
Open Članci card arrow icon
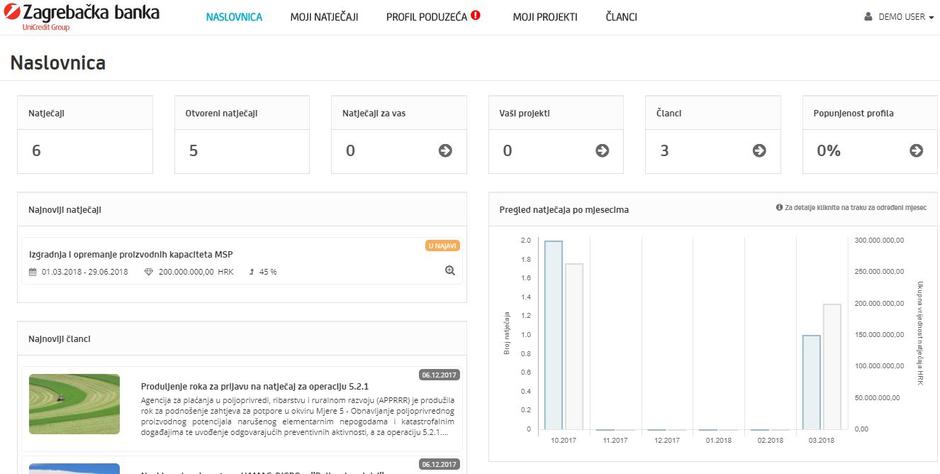tap(759, 151)
